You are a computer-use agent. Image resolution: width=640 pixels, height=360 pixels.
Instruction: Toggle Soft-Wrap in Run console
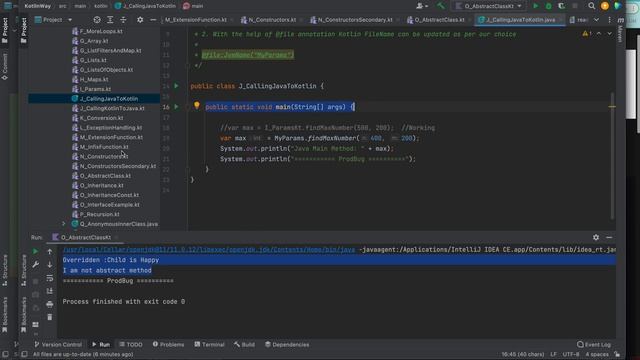click(50, 278)
